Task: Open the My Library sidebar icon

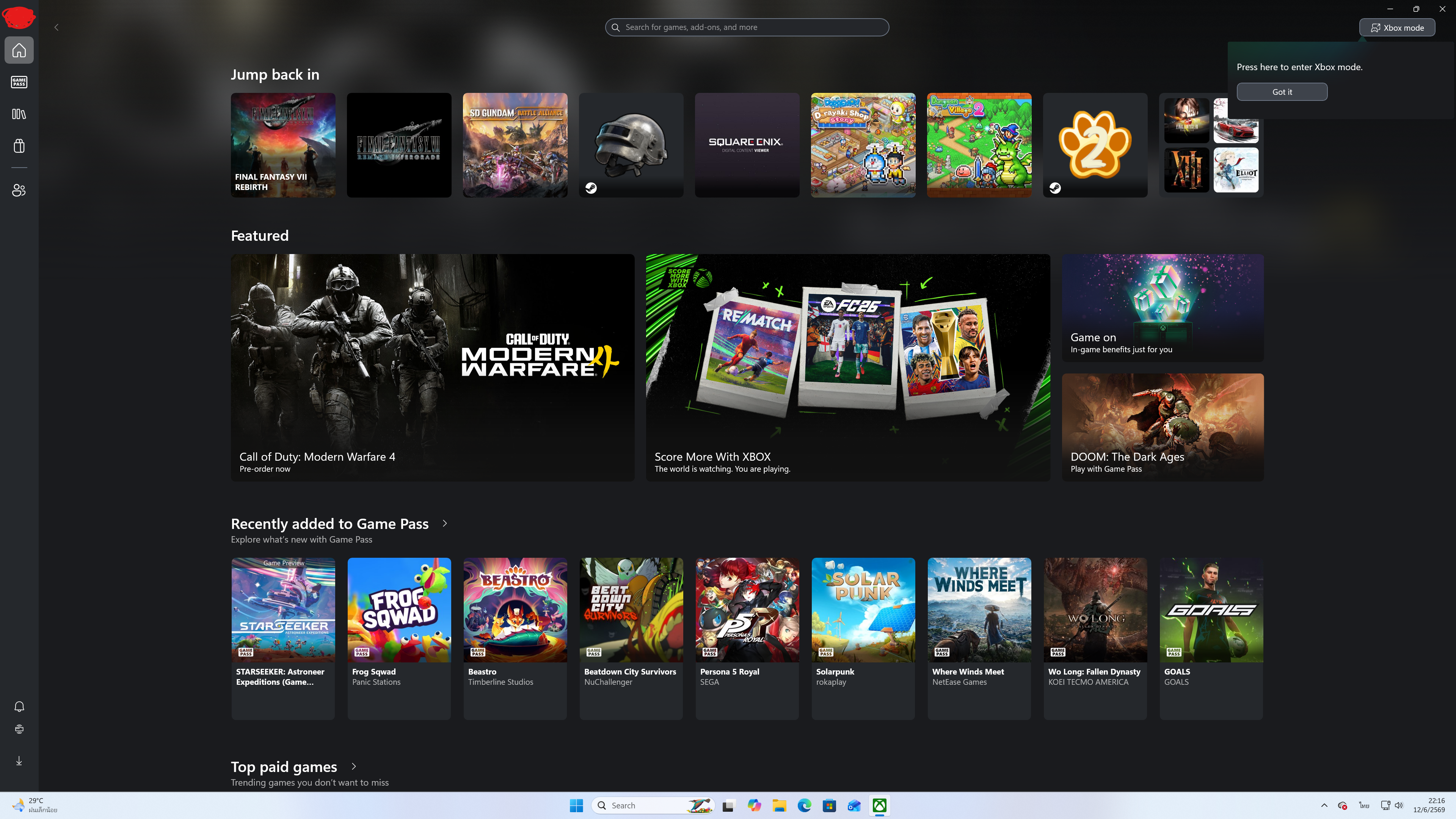Action: [x=19, y=114]
